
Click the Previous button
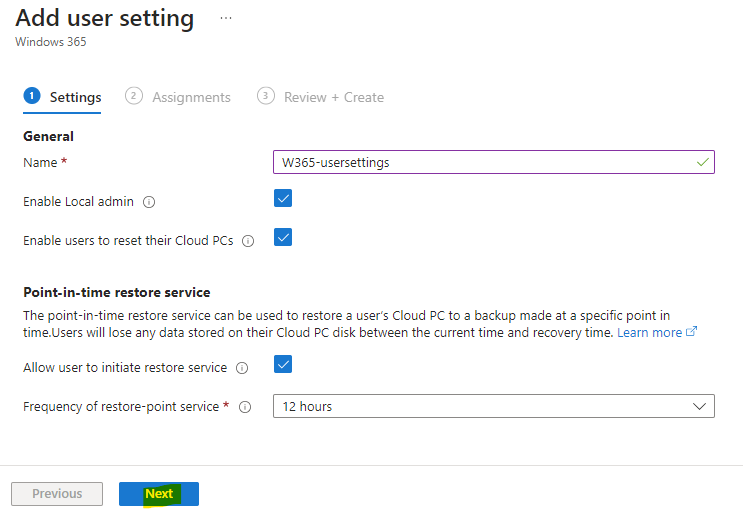57,494
